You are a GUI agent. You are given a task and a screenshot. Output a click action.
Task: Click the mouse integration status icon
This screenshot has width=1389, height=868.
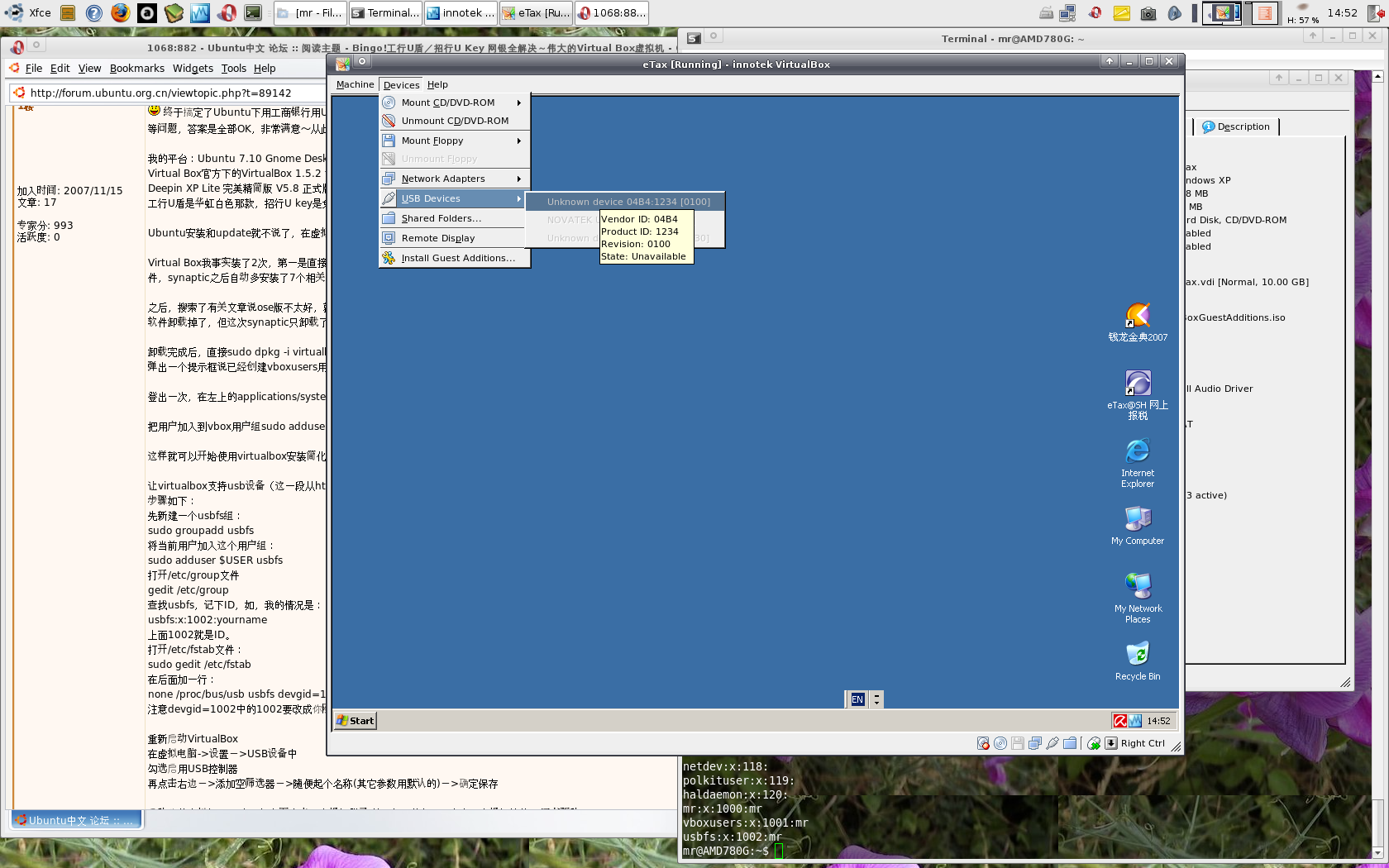click(x=1094, y=743)
